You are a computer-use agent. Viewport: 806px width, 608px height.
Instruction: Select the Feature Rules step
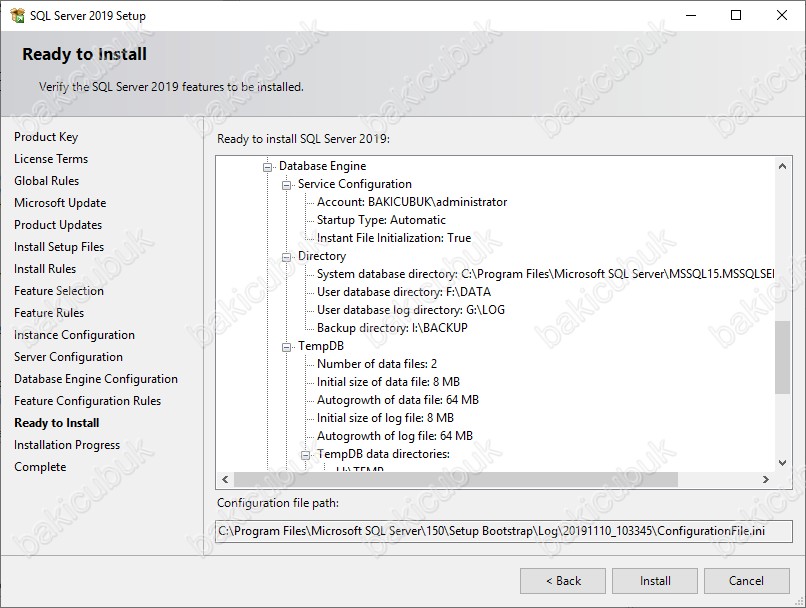click(x=49, y=313)
